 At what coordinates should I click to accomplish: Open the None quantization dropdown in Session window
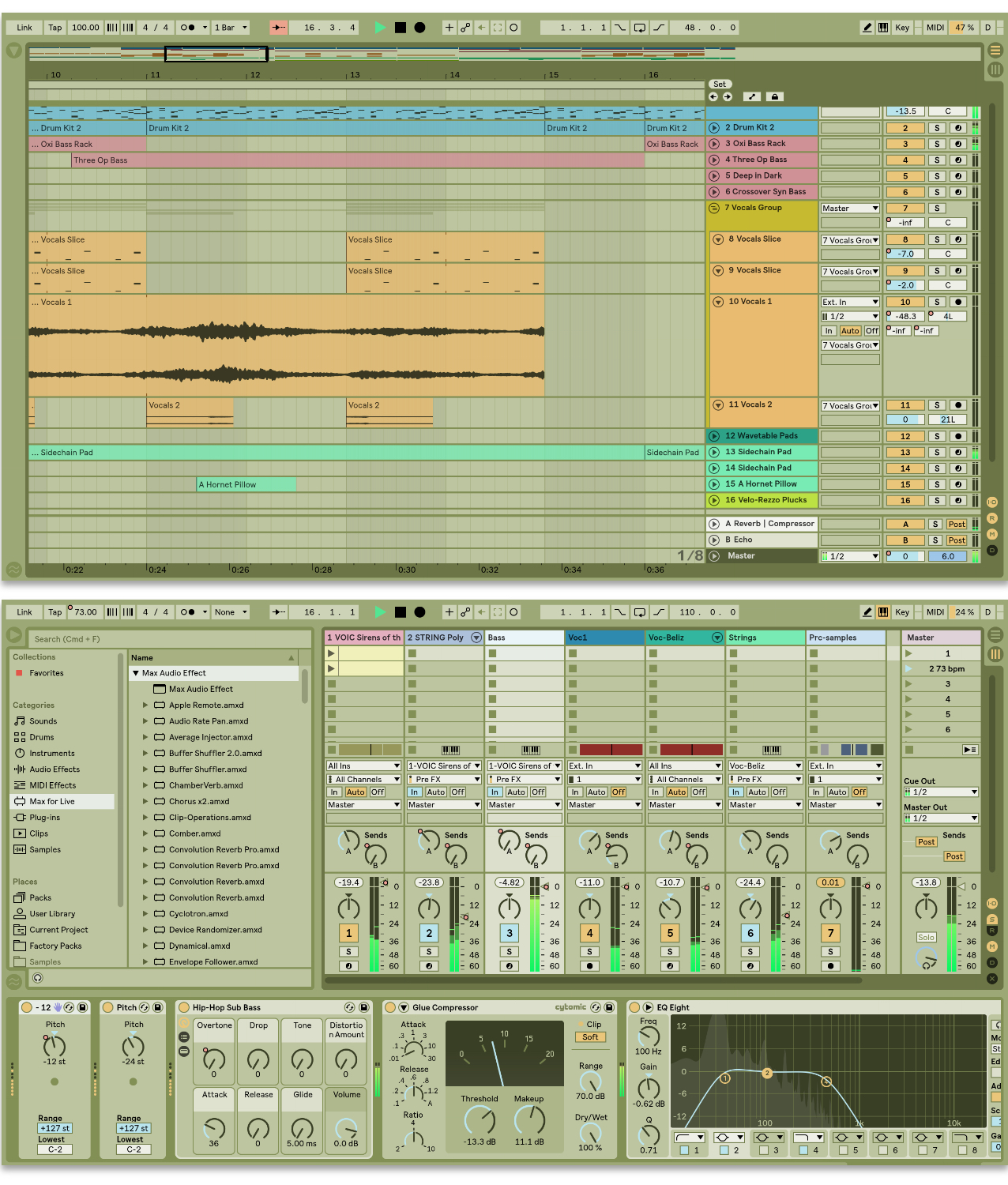coord(231,612)
